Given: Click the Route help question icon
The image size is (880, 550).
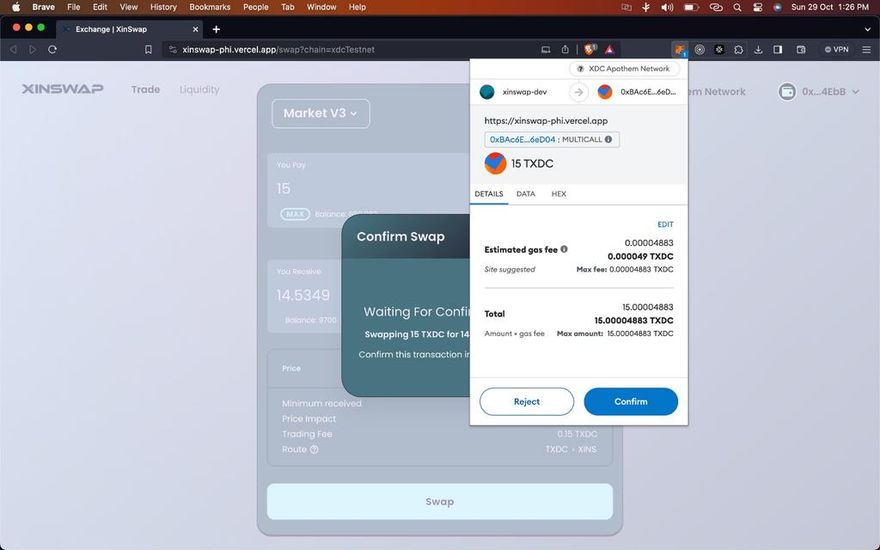Looking at the screenshot, I should [314, 450].
